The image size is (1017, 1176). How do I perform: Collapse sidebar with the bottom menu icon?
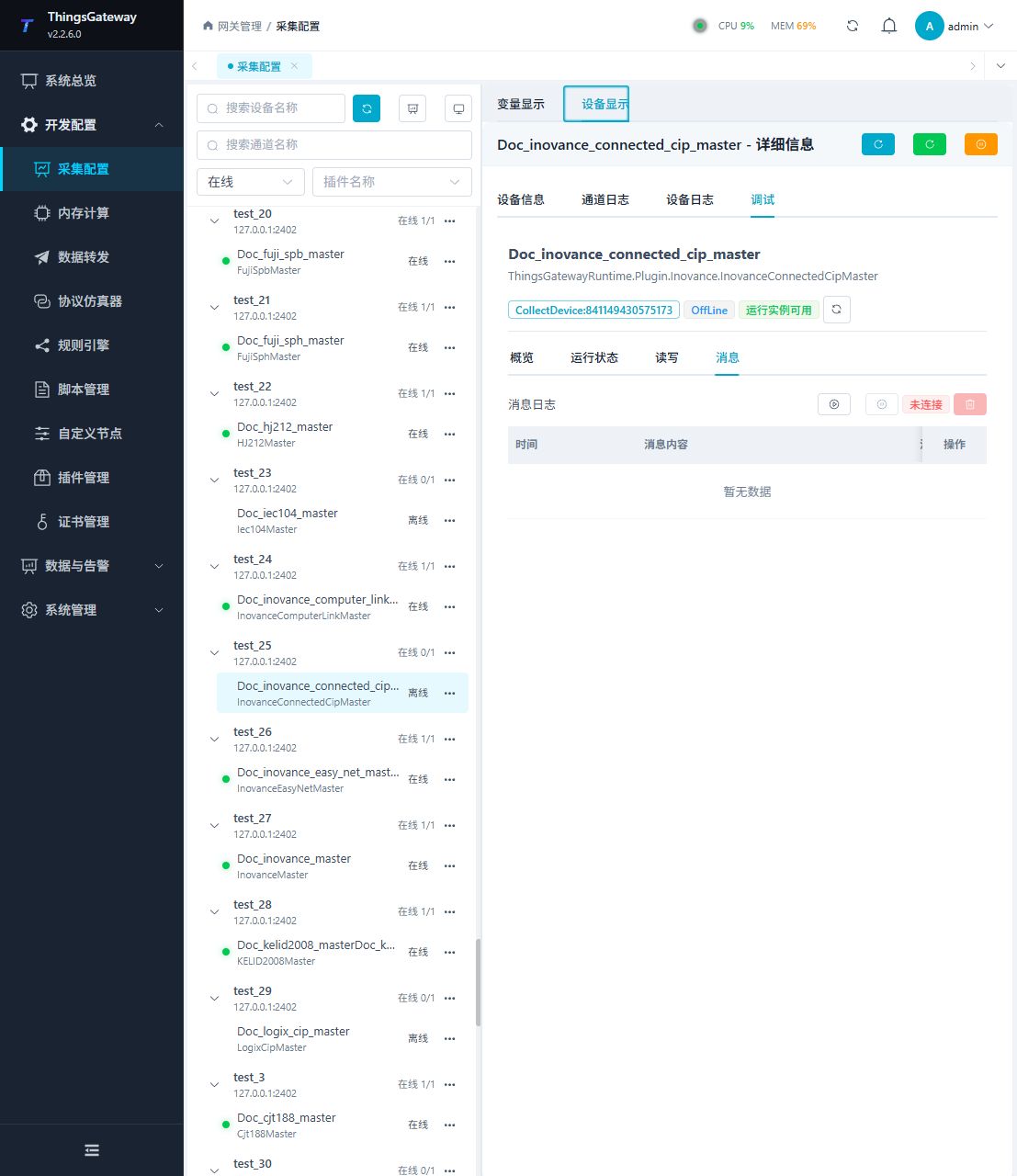tap(92, 1150)
